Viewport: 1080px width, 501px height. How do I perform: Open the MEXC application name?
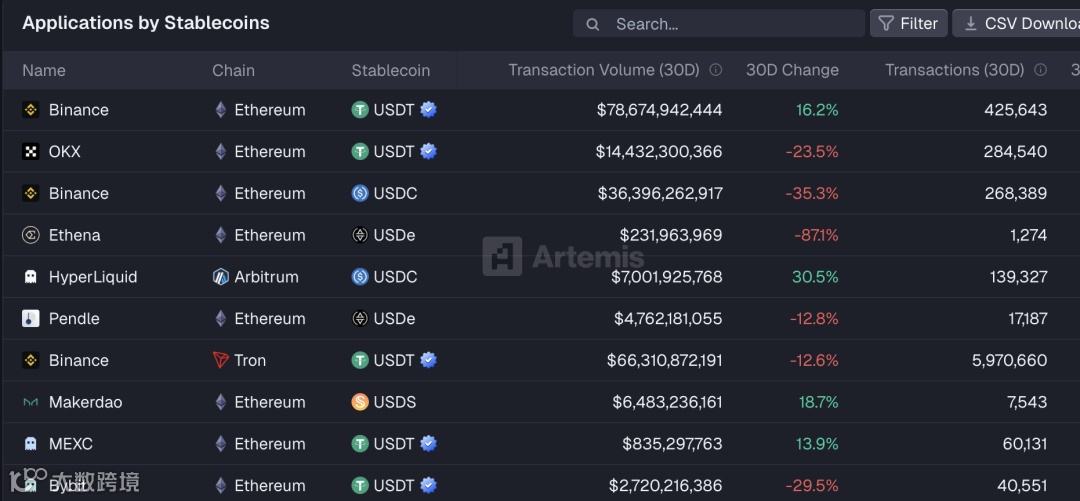[71, 444]
